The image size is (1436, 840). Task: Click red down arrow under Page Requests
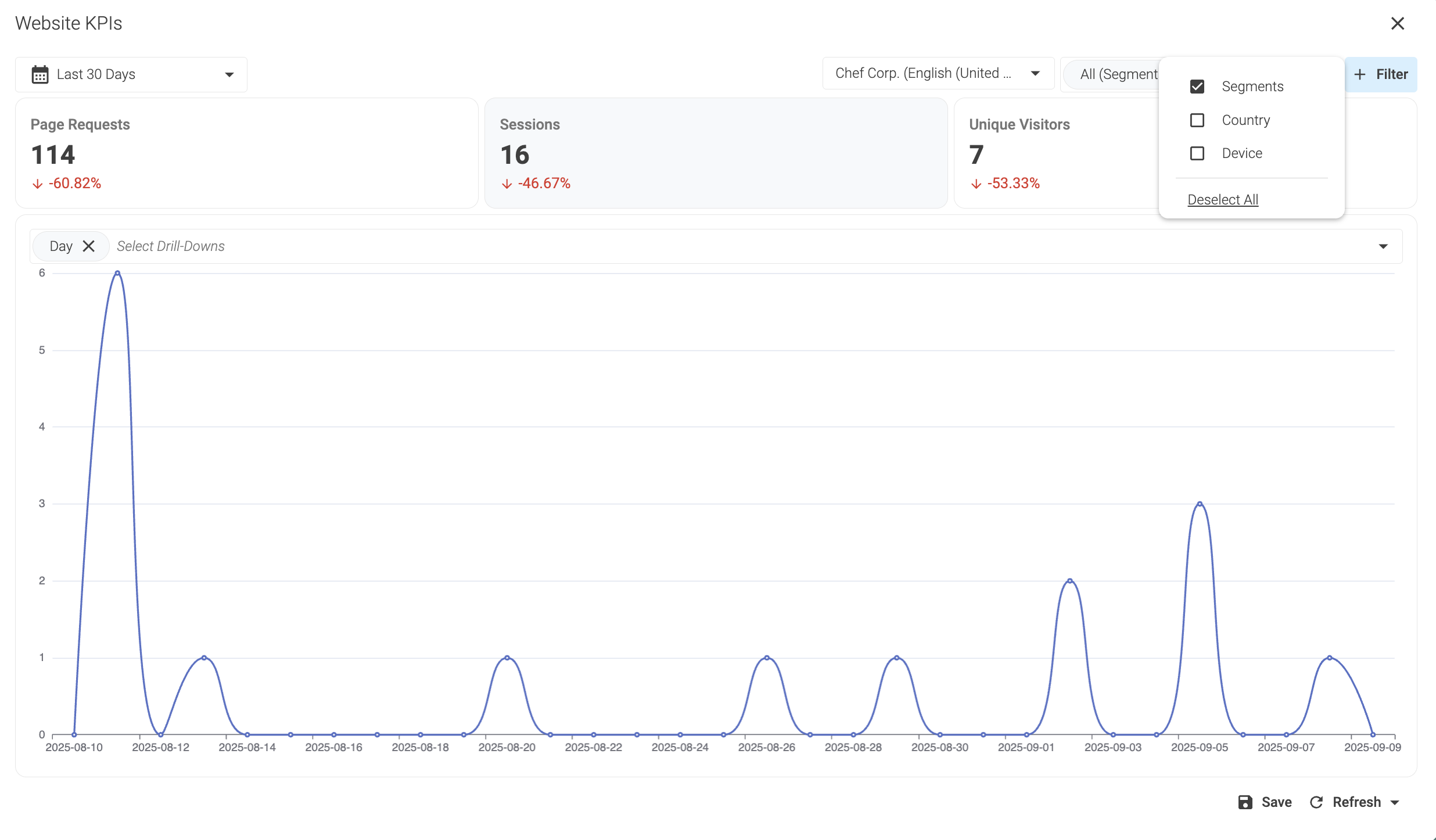(x=38, y=184)
